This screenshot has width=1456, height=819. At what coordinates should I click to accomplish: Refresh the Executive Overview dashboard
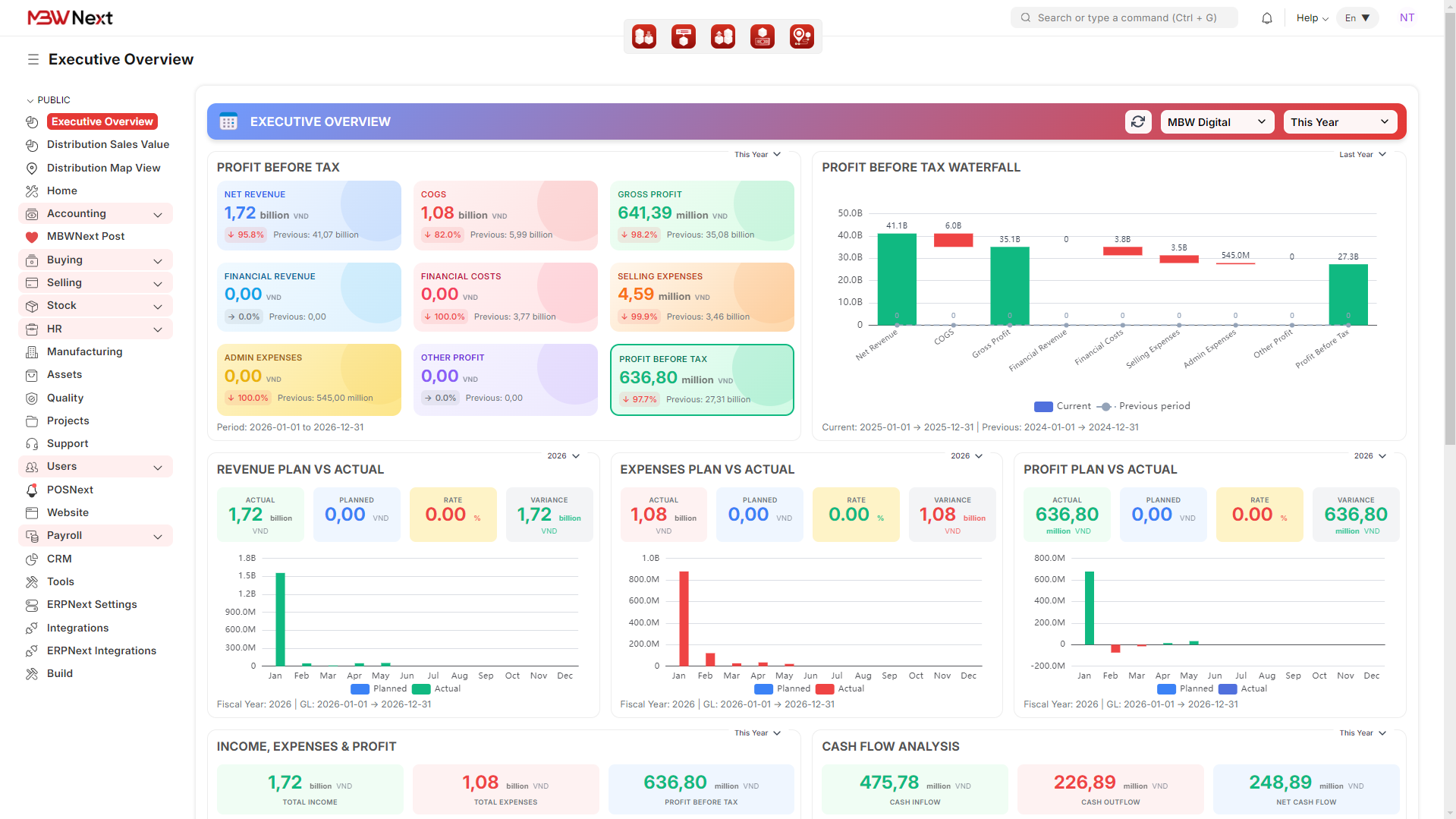pos(1138,122)
